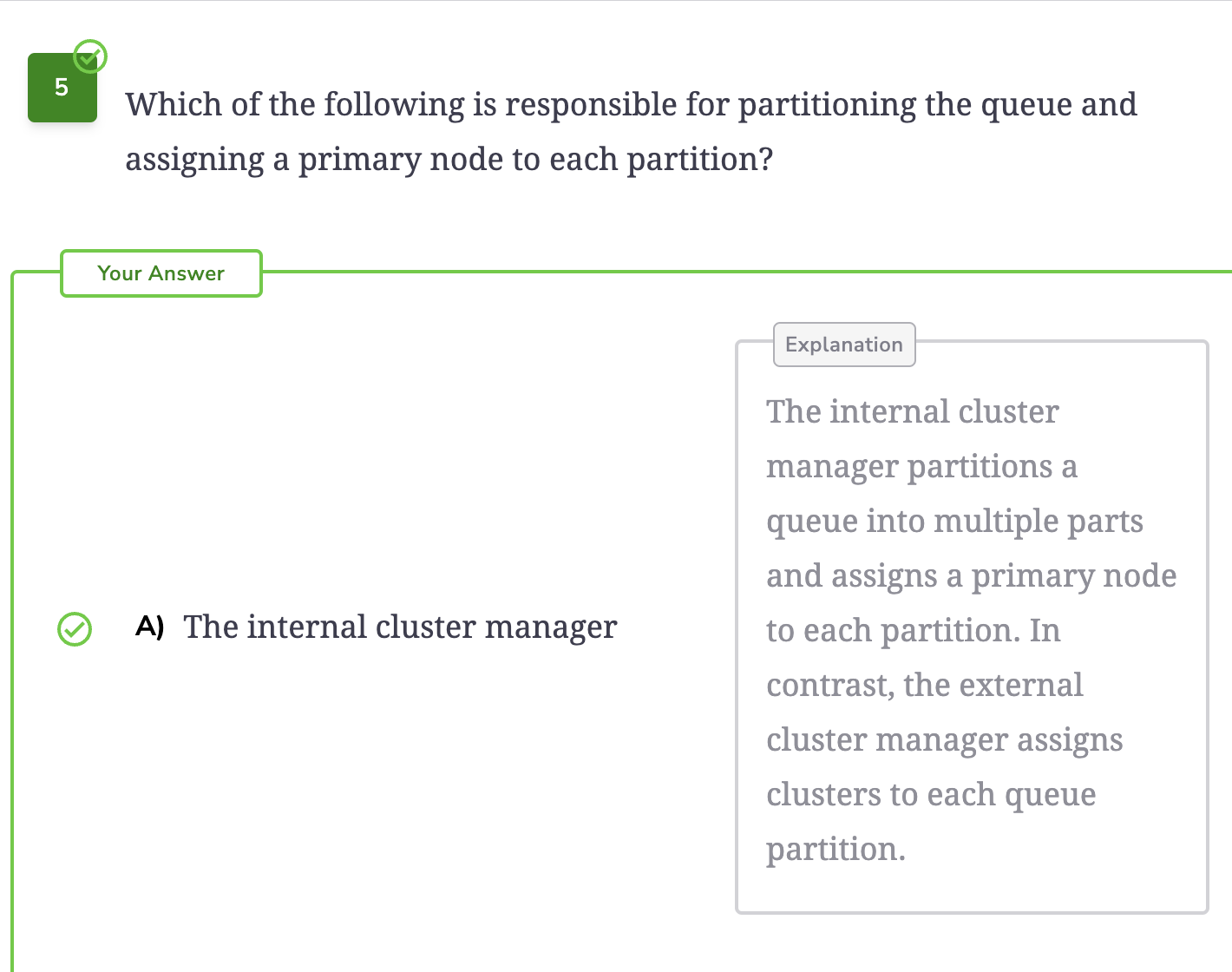Click the question line starting 'Which of the following'

631,105
